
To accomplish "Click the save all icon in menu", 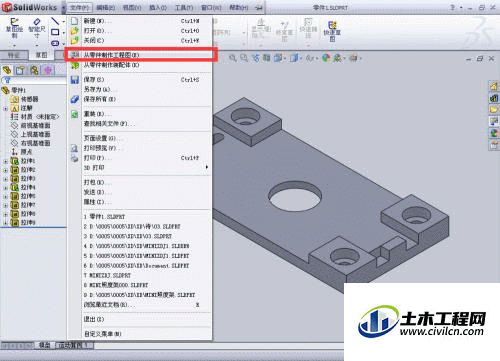I will [75, 99].
